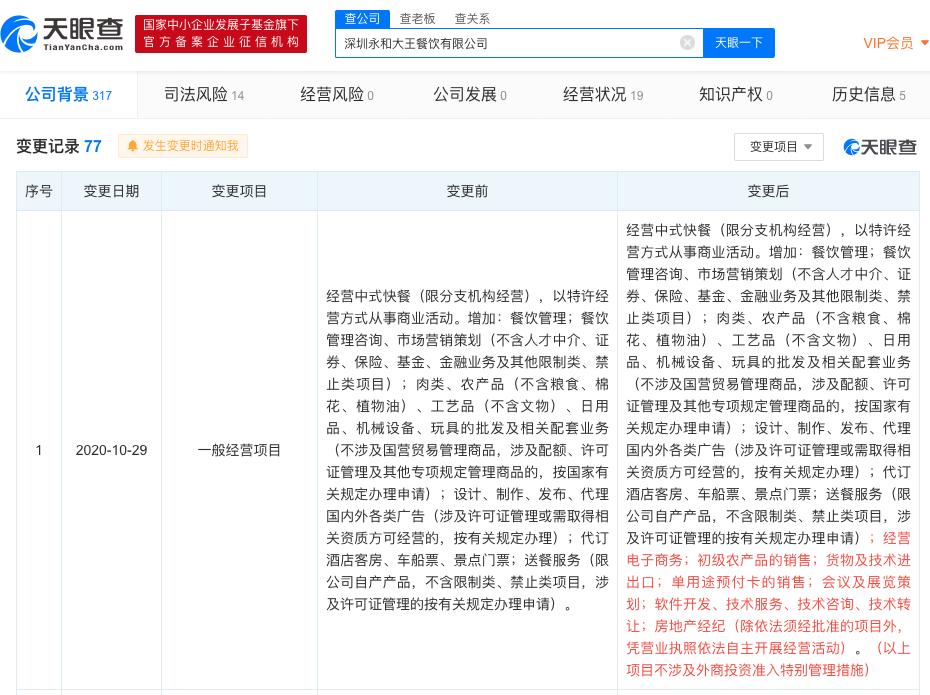Click the 变更日期 column header
This screenshot has height=695, width=930.
(112, 191)
